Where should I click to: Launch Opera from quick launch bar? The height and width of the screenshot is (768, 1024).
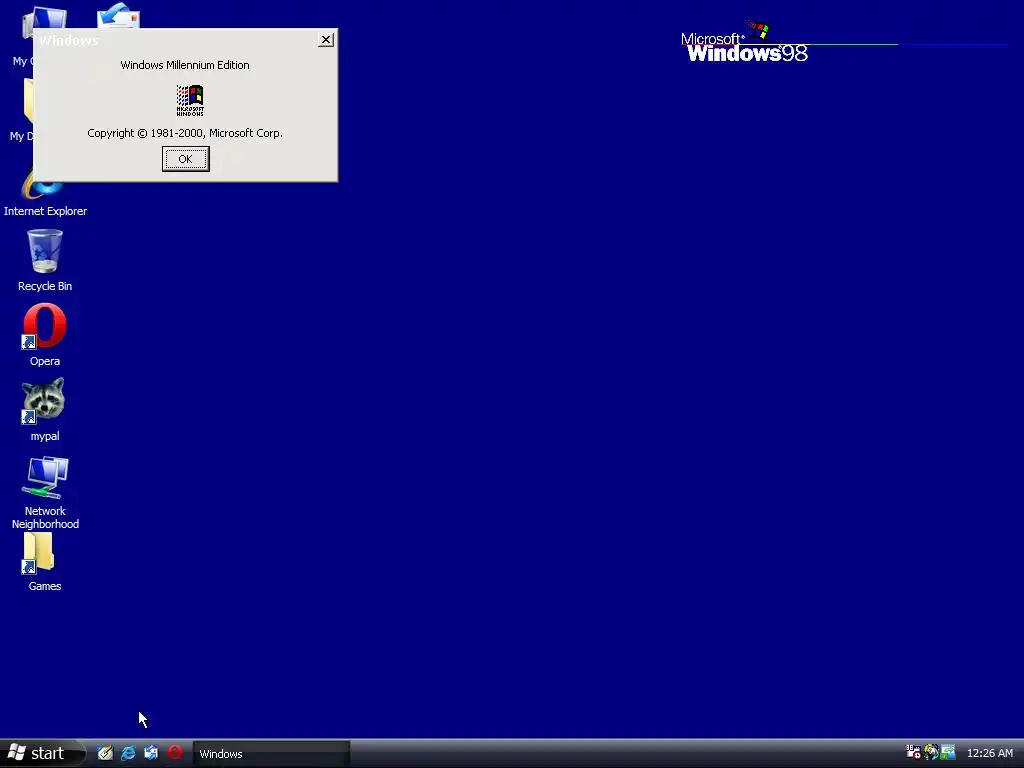[174, 752]
